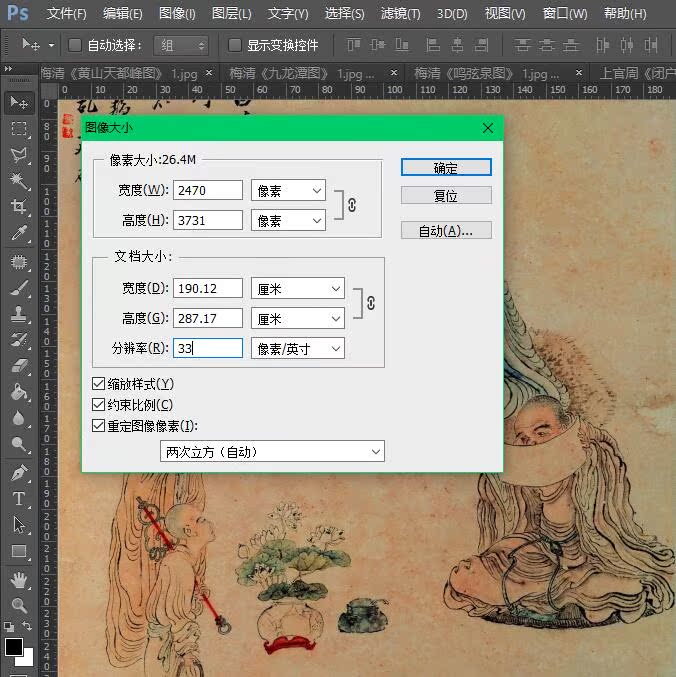Select the Polygonal Lasso tool
Viewport: 676px width, 677px height.
point(19,155)
